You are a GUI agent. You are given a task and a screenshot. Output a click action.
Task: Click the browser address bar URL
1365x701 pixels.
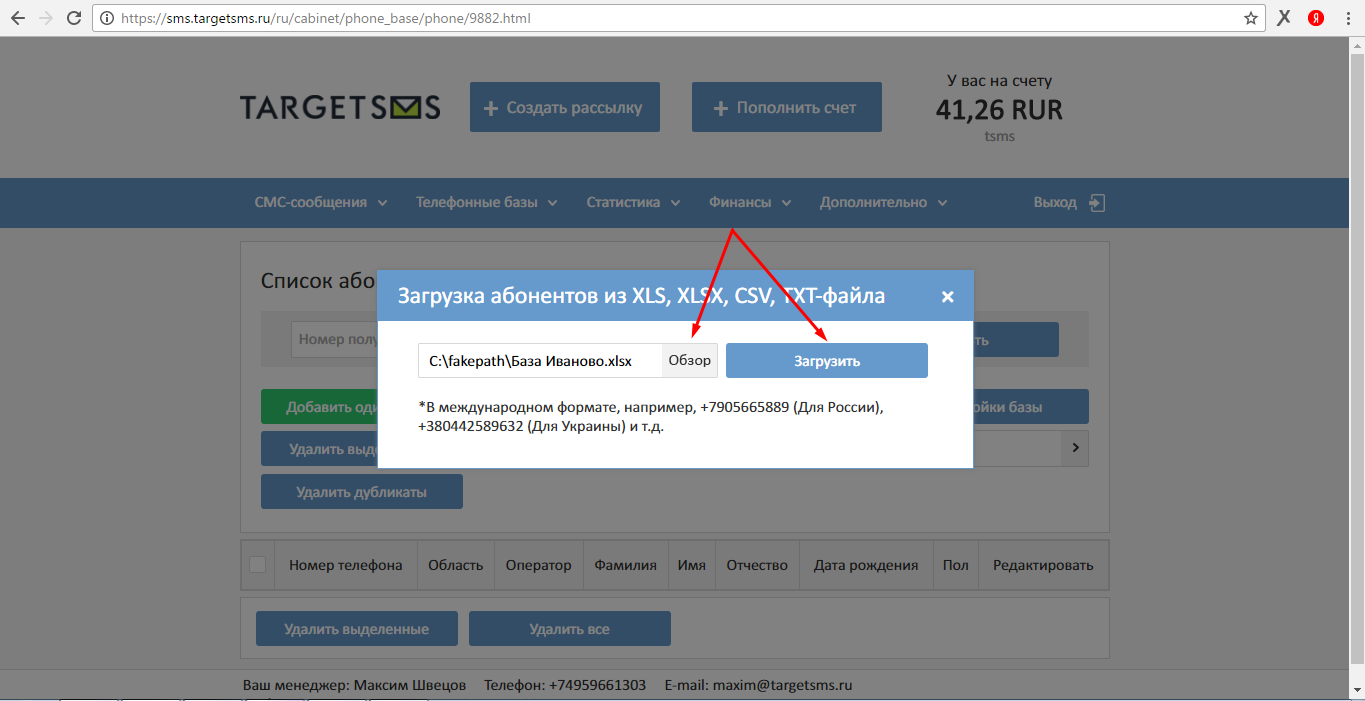[326, 18]
